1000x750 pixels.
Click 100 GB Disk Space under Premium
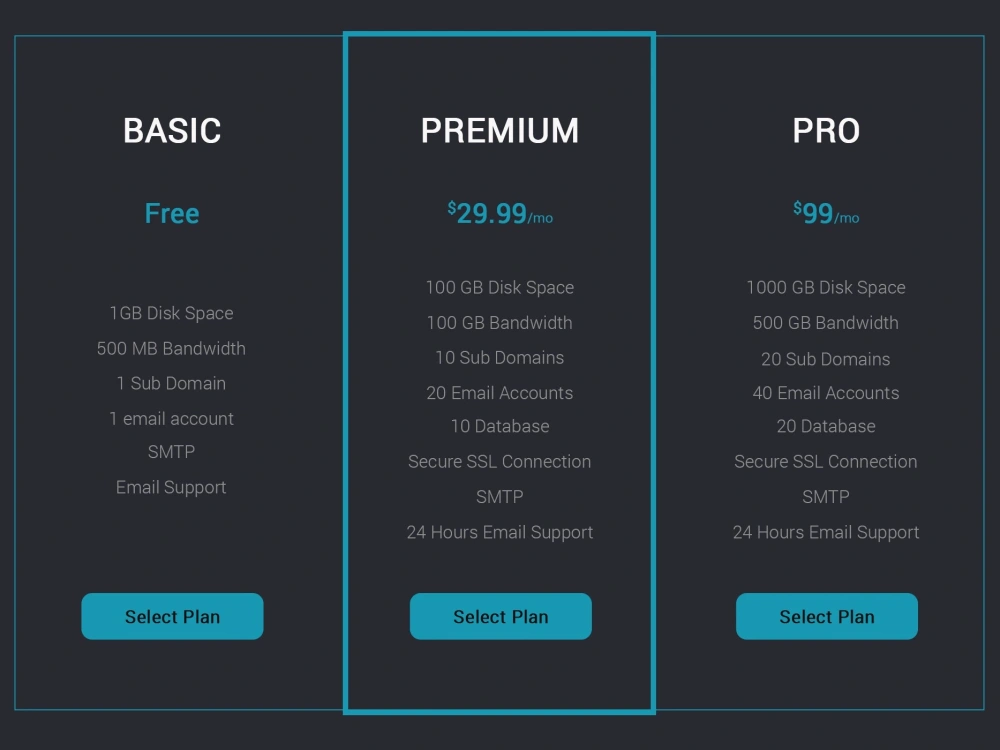click(500, 287)
